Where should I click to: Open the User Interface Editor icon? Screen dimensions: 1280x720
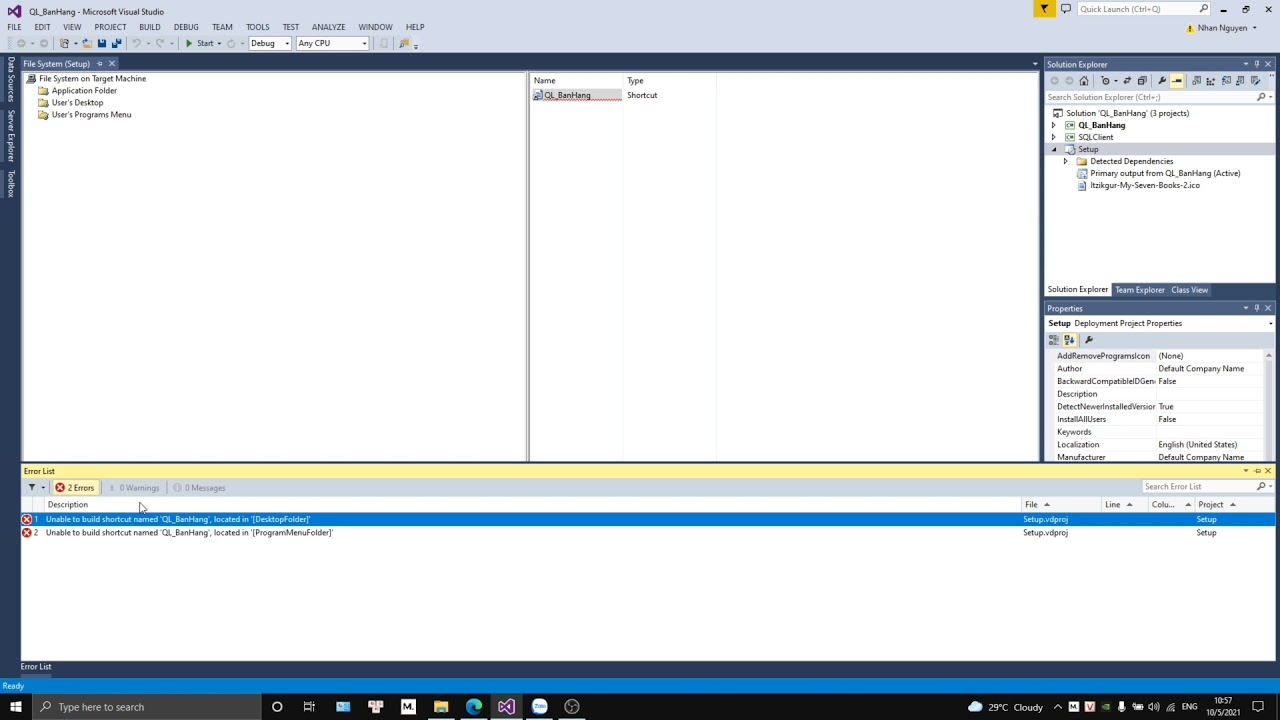coord(1240,81)
